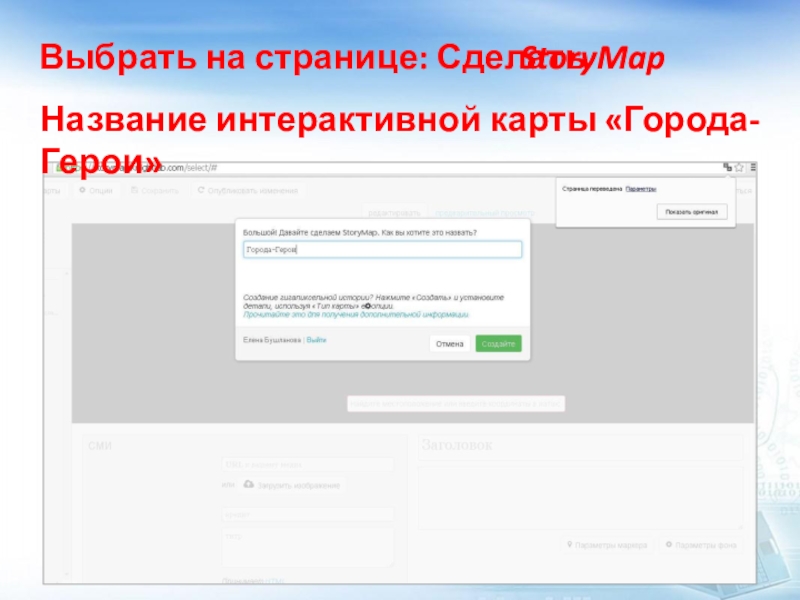Image resolution: width=800 pixels, height=600 pixels.
Task: Click the Сохранить toolbar item
Action: click(x=155, y=190)
